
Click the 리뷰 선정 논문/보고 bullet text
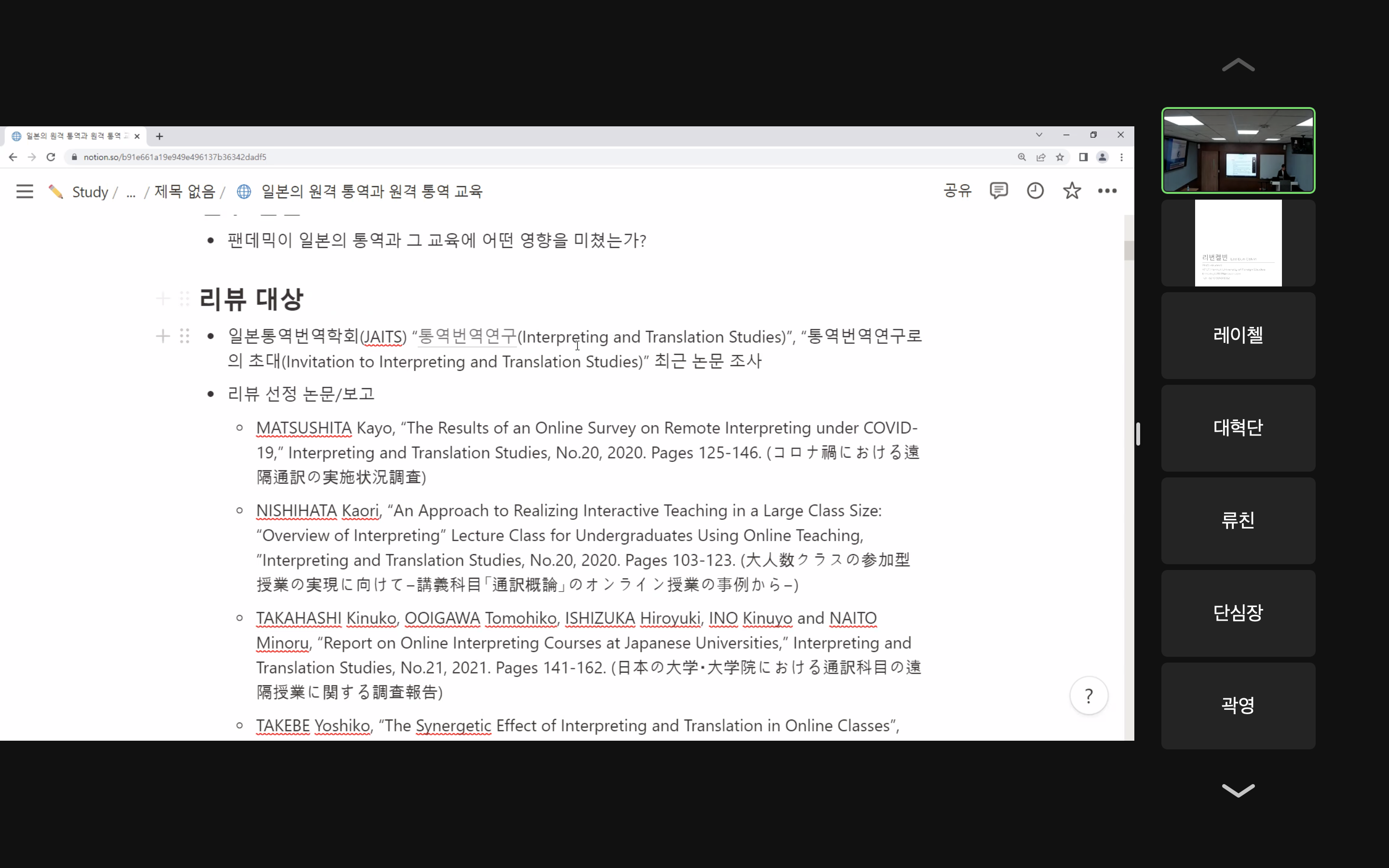click(x=301, y=394)
